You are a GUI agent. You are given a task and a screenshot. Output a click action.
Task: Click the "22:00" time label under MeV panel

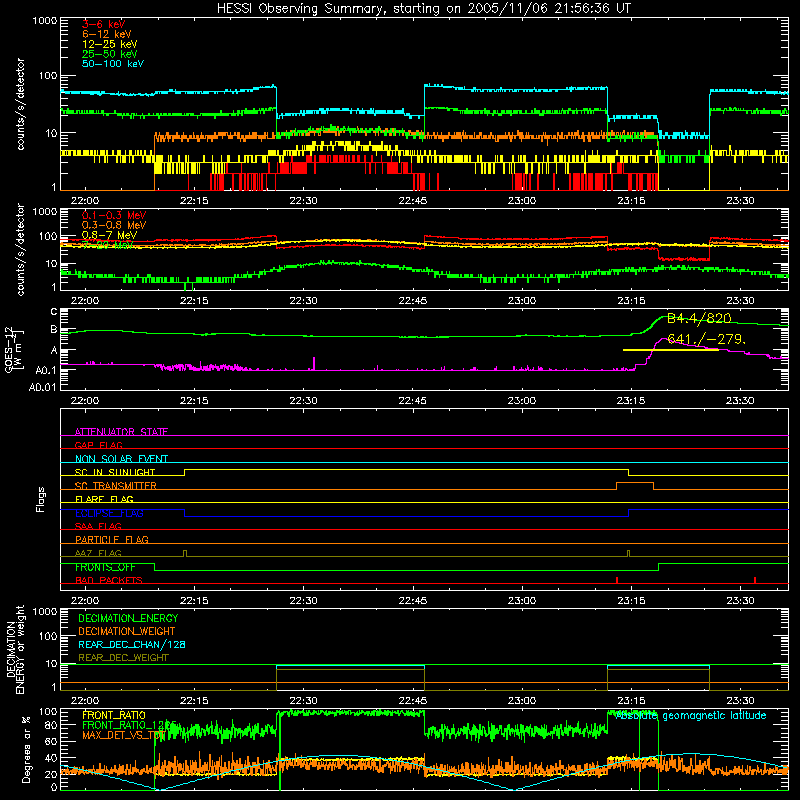(x=85, y=300)
